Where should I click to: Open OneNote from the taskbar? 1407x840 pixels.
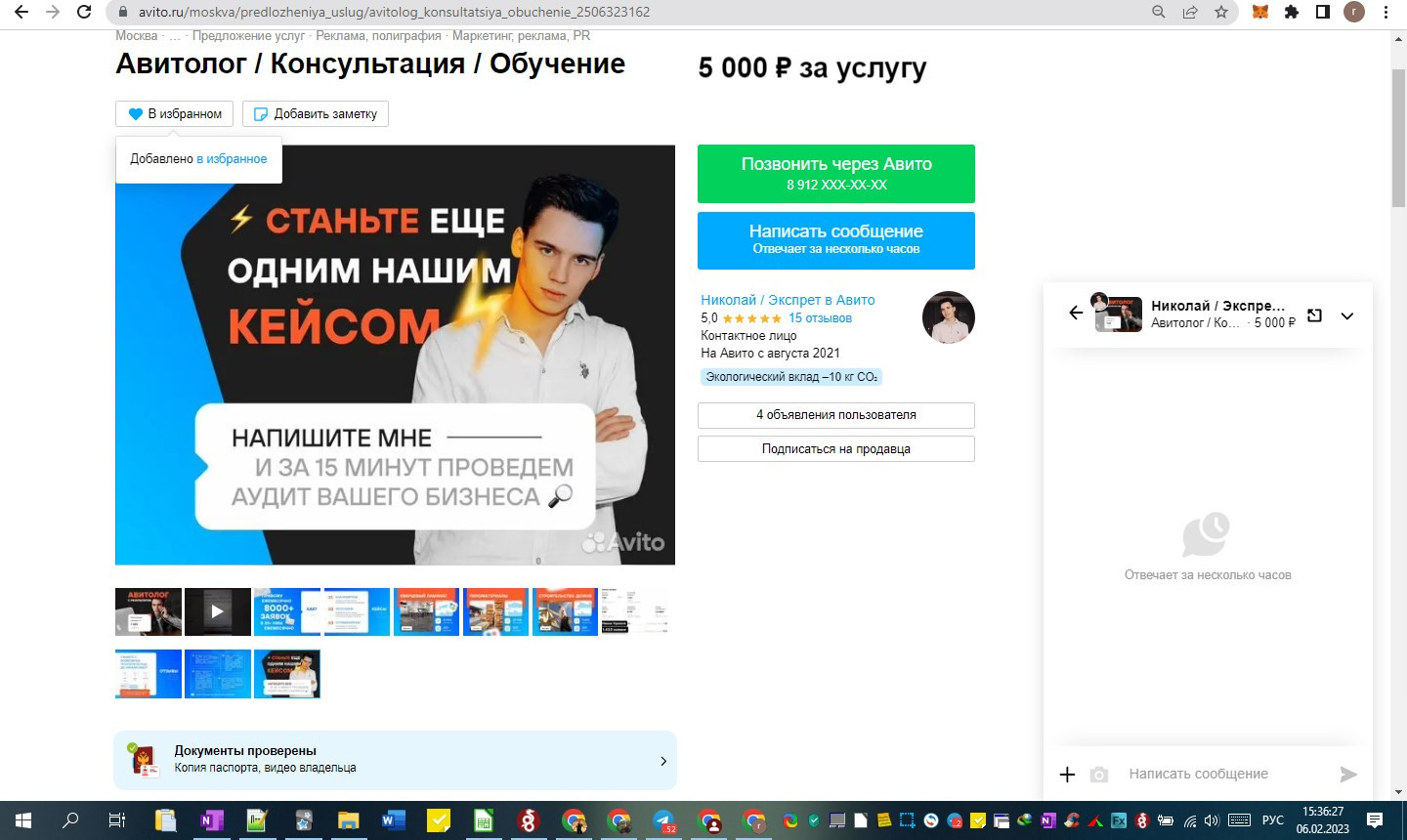coord(211,820)
